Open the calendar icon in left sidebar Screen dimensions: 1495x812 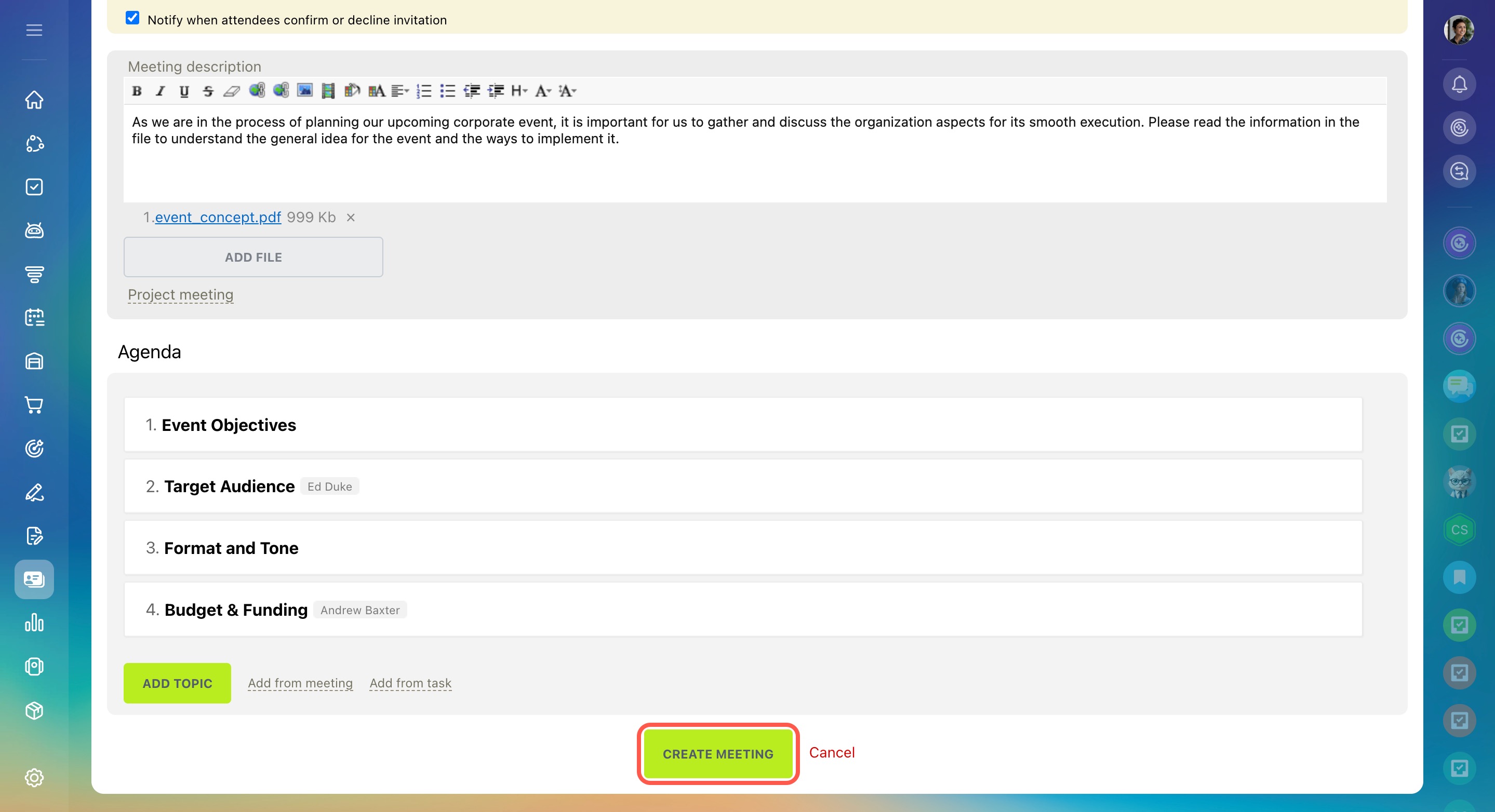34,317
